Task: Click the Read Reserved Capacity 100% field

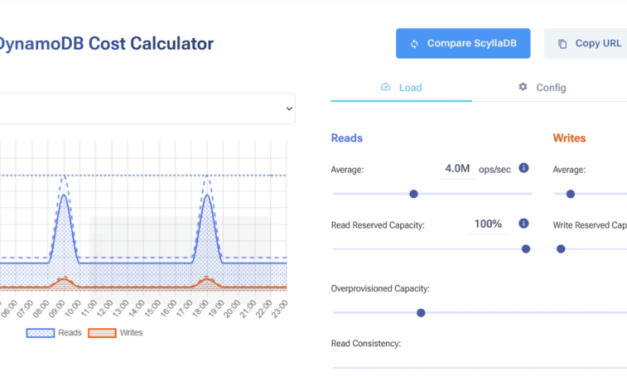Action: (x=488, y=224)
